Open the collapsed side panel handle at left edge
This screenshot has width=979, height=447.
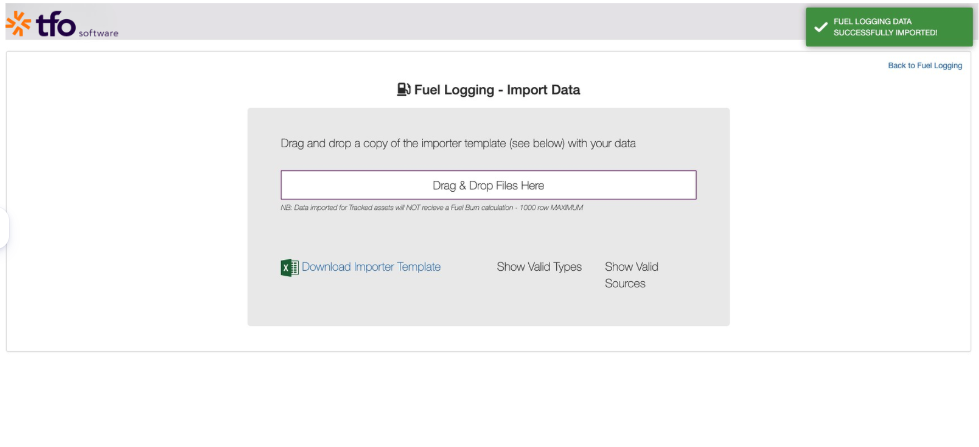pyautogui.click(x=4, y=228)
